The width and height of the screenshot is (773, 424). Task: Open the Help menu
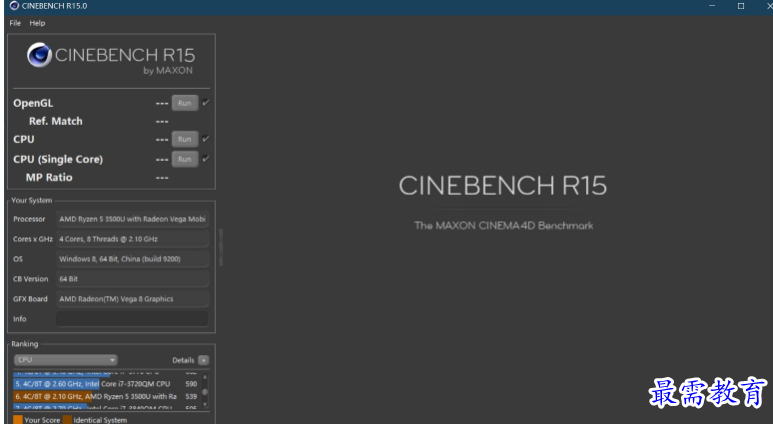(37, 23)
